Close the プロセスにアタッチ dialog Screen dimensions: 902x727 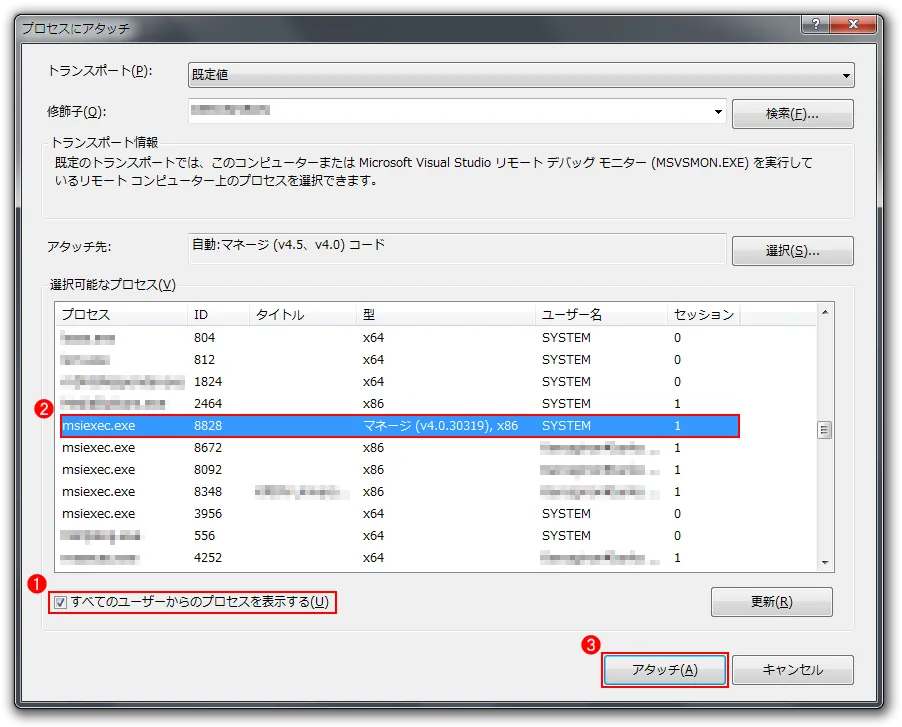tap(853, 24)
